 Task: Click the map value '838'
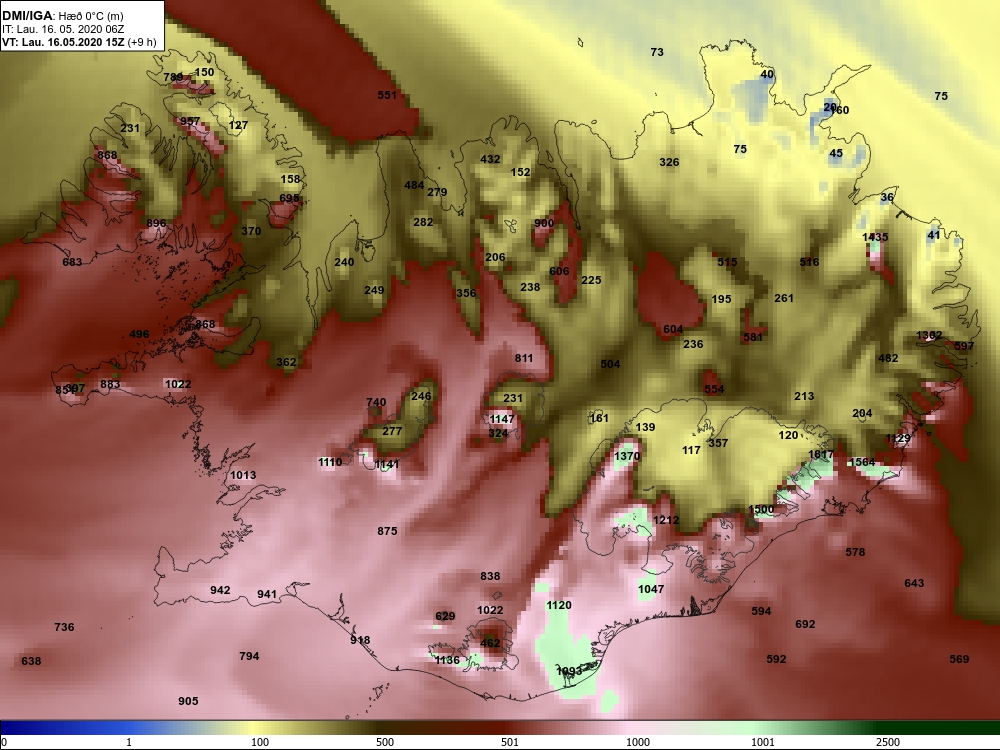click(x=490, y=576)
